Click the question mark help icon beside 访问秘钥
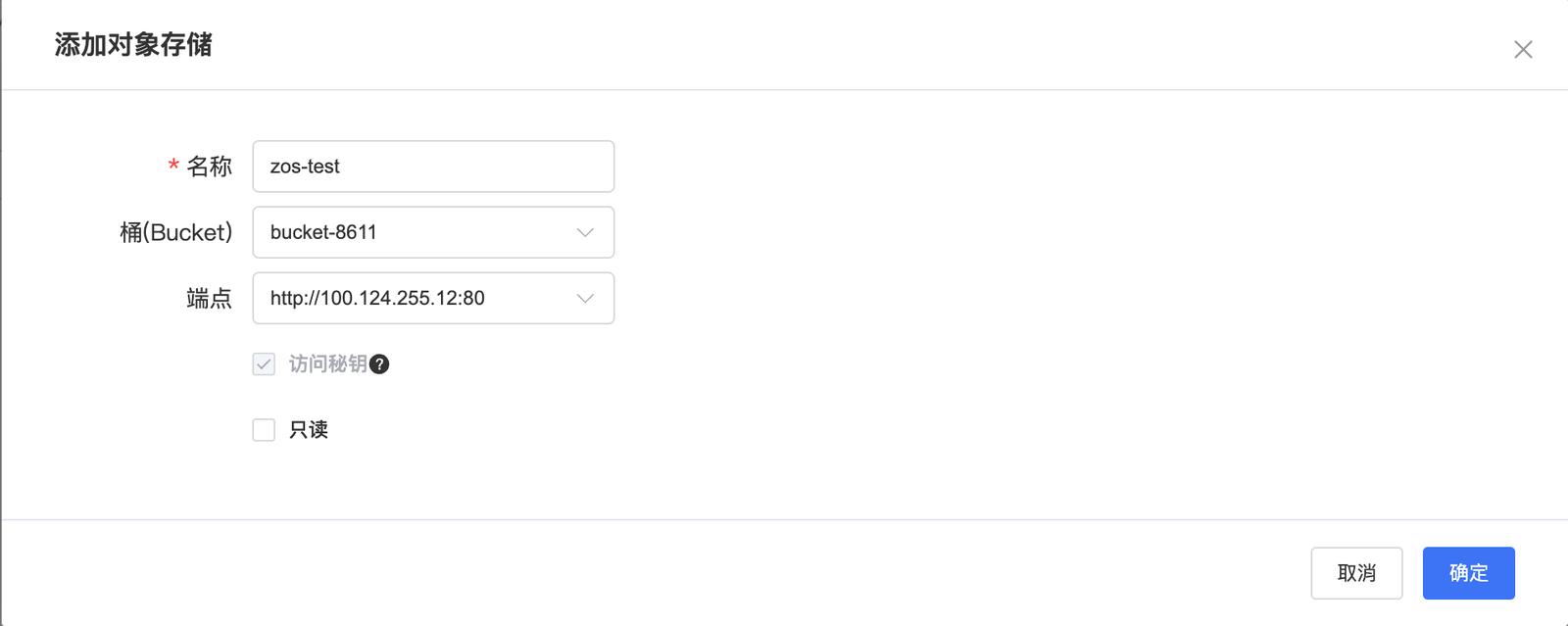 379,364
